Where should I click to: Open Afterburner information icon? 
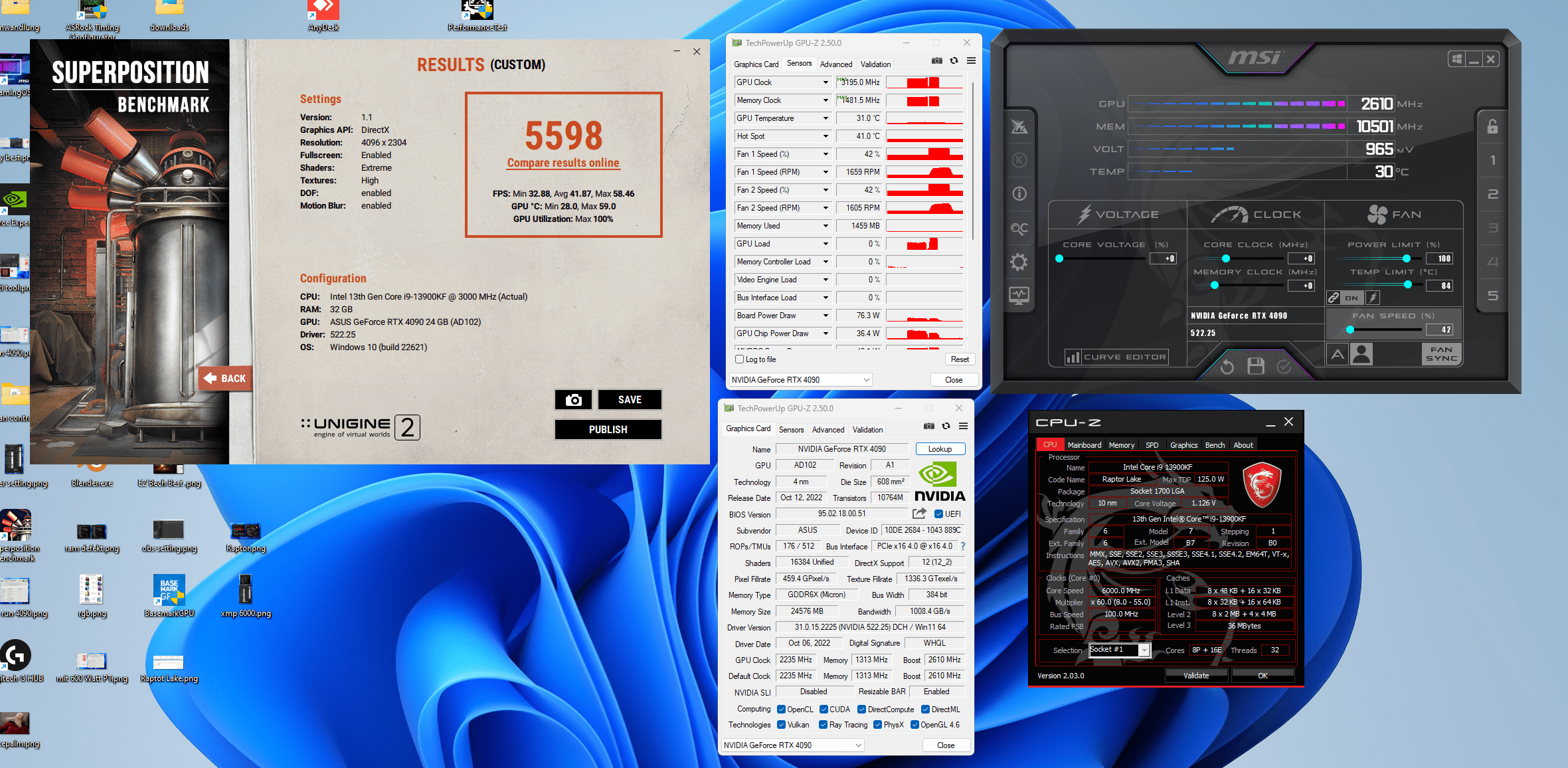[x=1019, y=193]
